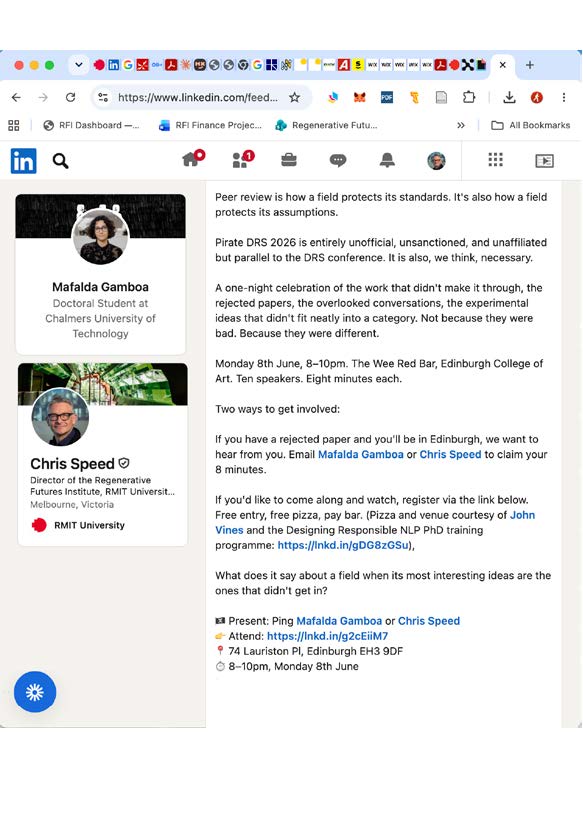Click the LinkedIn search magnifier icon
Screen dimensions: 583x827
pyautogui.click(x=61, y=161)
